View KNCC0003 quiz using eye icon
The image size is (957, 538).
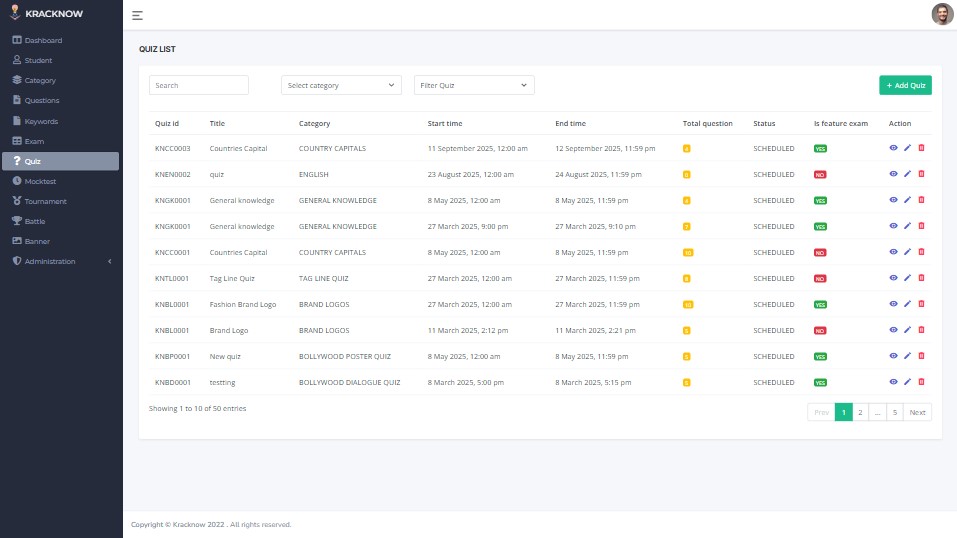(x=893, y=148)
